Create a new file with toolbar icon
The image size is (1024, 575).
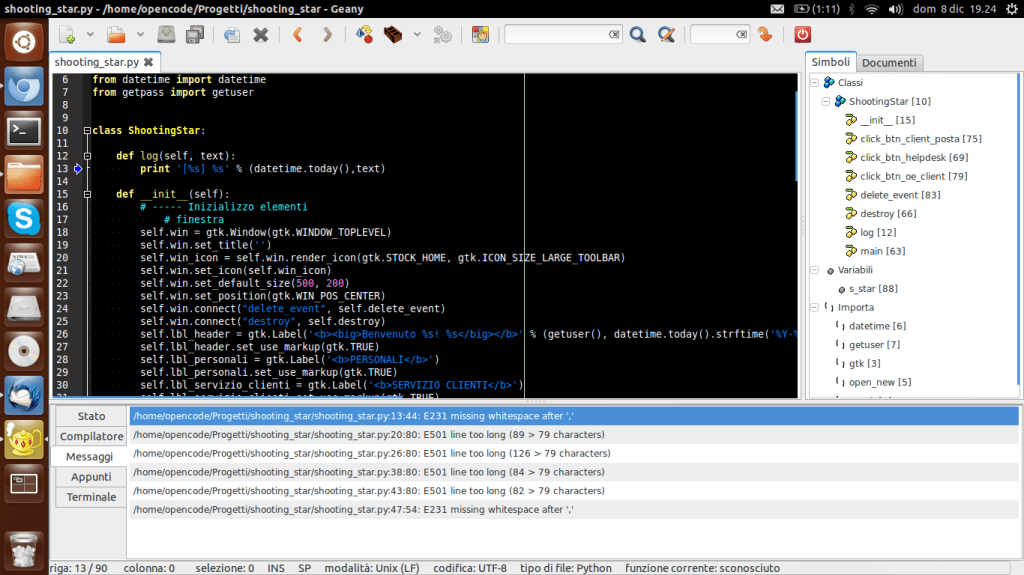coord(67,35)
